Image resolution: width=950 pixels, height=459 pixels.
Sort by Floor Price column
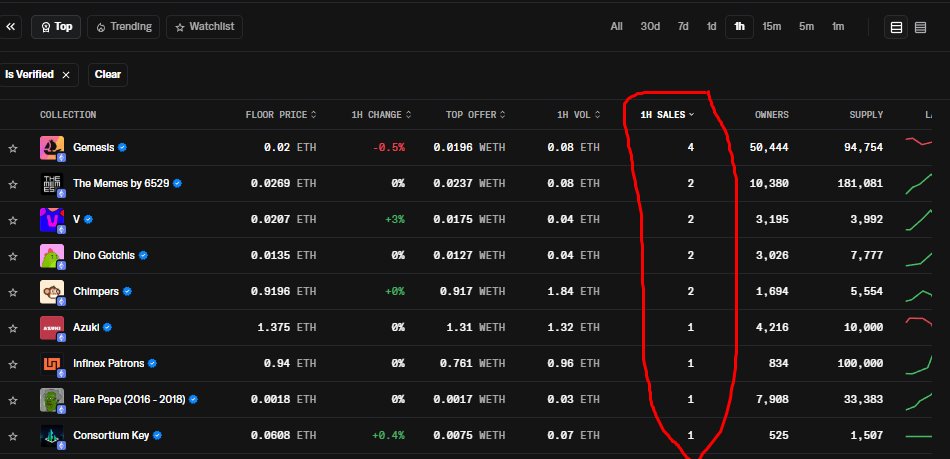(281, 115)
